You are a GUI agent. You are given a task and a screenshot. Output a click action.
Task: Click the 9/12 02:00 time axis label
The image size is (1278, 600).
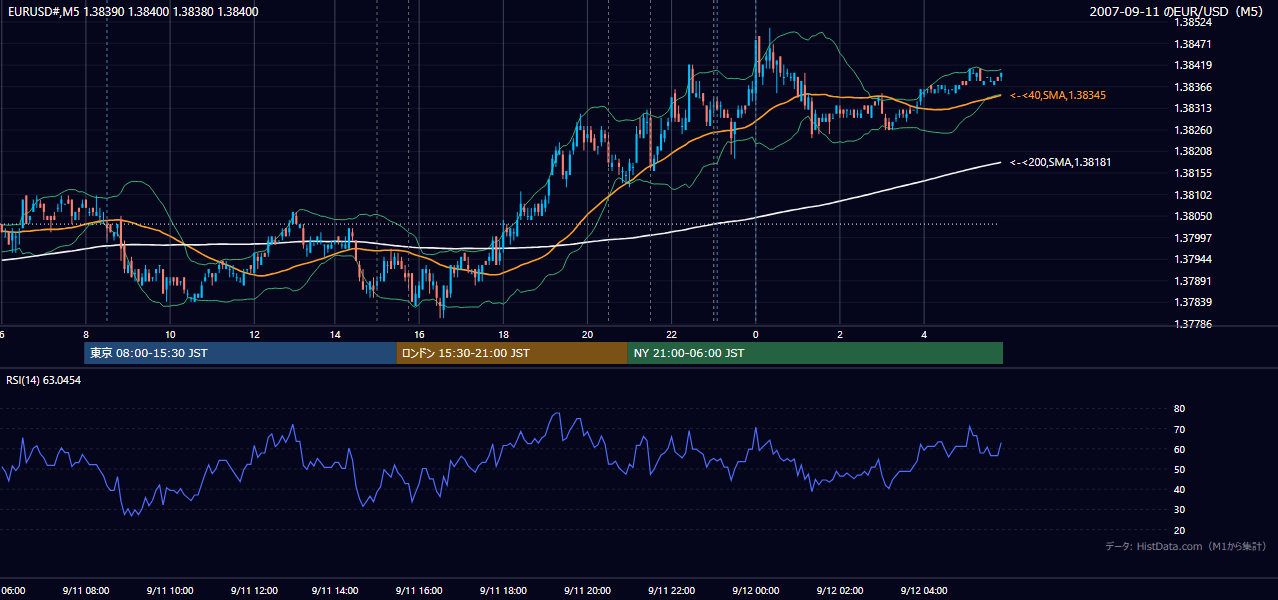839,590
